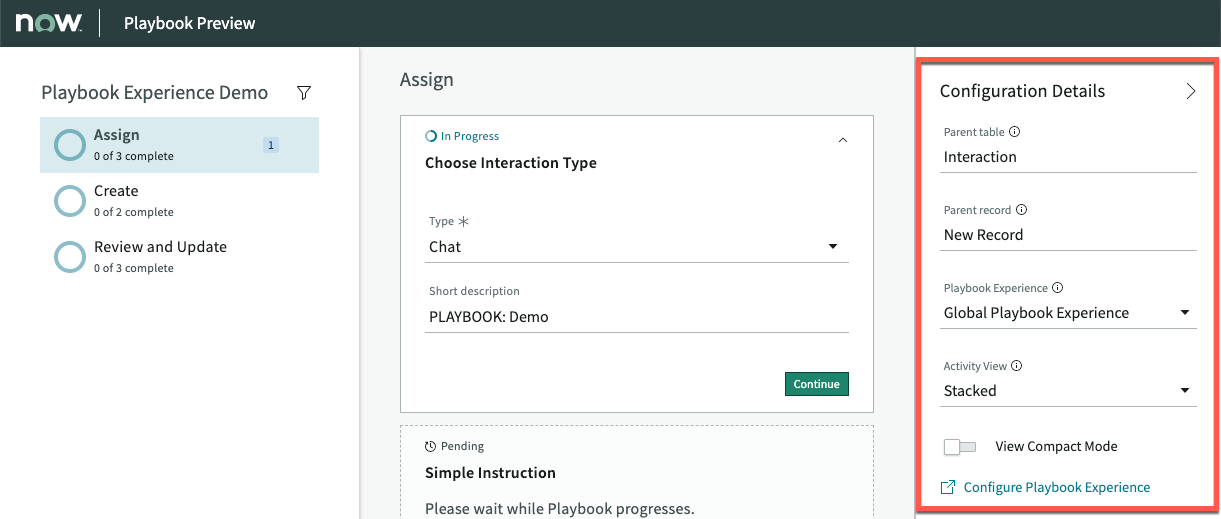Toggle the View Compact Mode switch
This screenshot has width=1221, height=519.
[959, 447]
